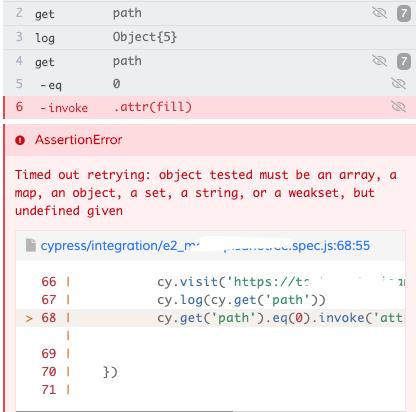Click file icon beside spec file path
Viewport: 416px width, 412px height.
(x=31, y=246)
